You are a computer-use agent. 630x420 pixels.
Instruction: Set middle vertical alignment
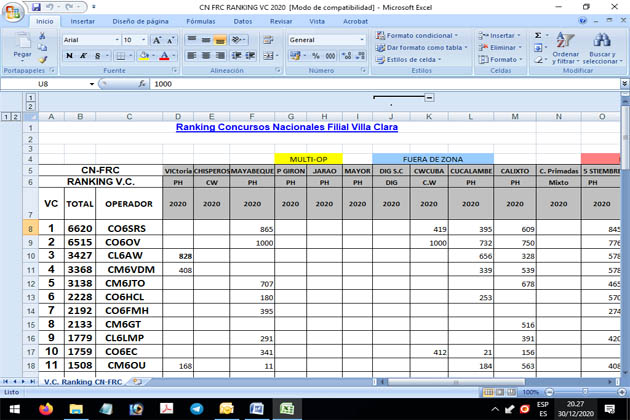click(x=206, y=39)
